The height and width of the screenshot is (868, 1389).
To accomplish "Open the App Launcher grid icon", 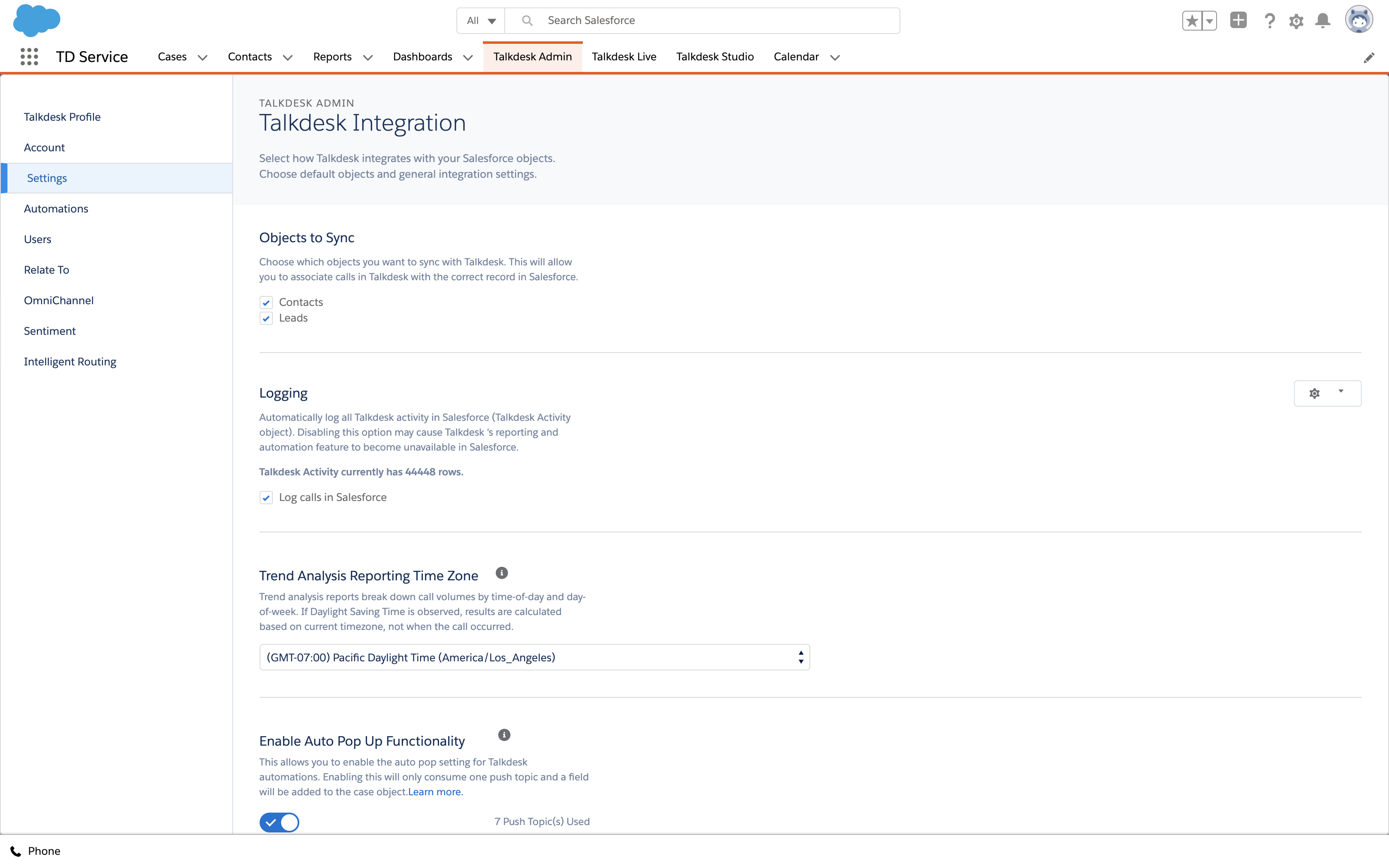I will click(29, 56).
